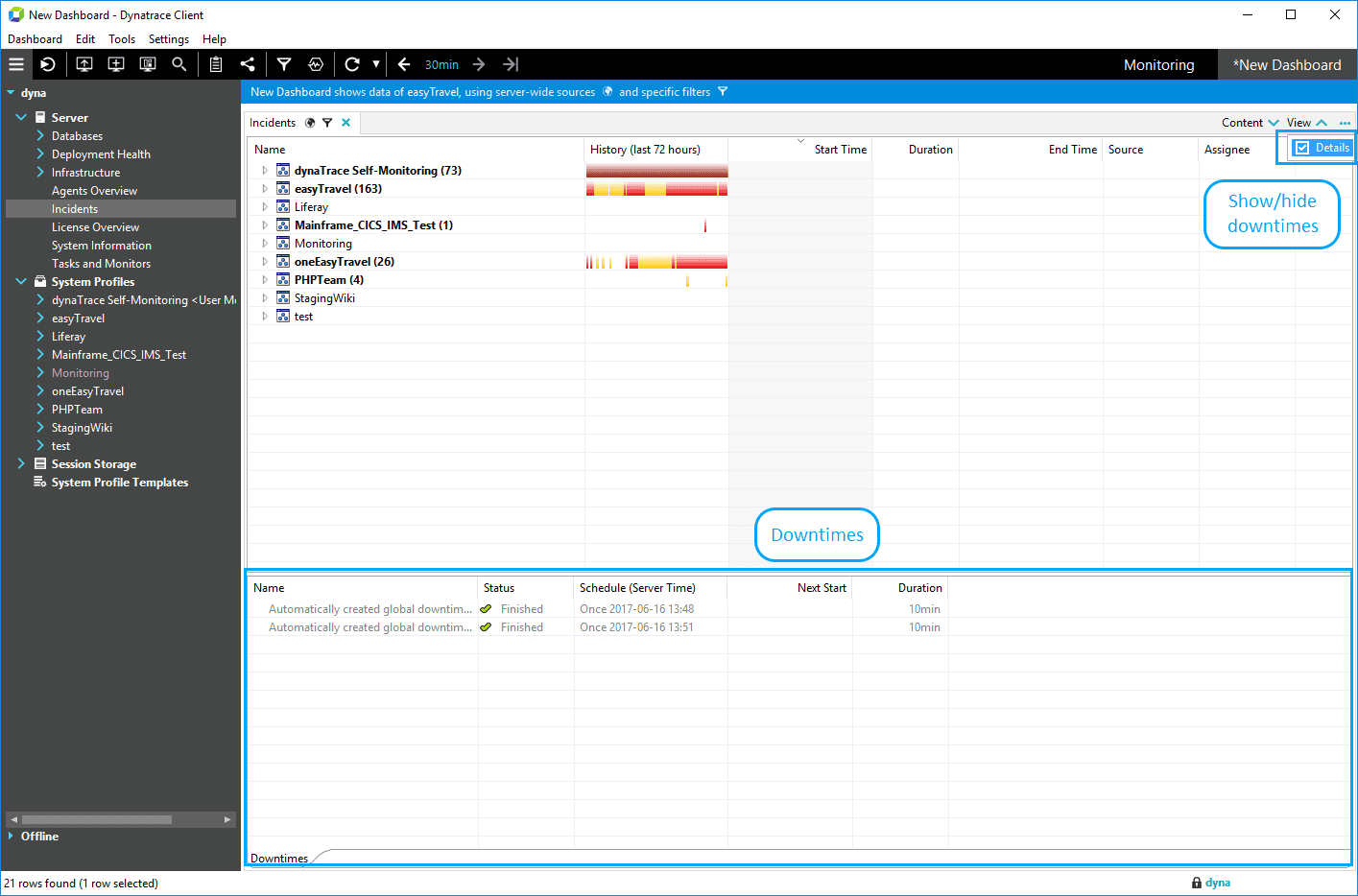This screenshot has width=1358, height=896.
Task: Select Tasks and Monitors in the sidebar
Action: coord(101,264)
